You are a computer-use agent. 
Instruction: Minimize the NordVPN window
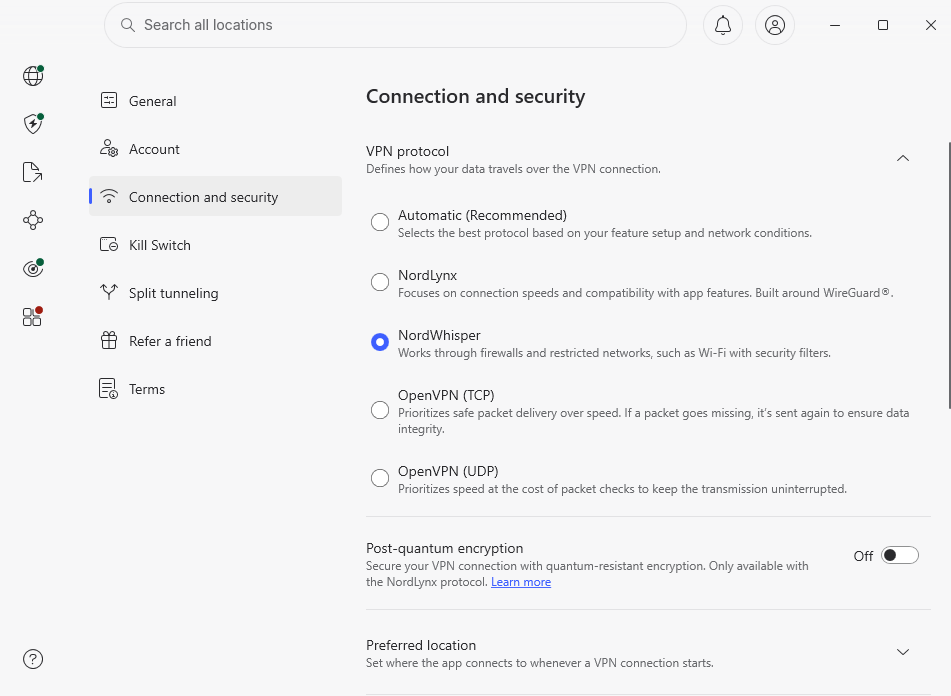pos(835,25)
